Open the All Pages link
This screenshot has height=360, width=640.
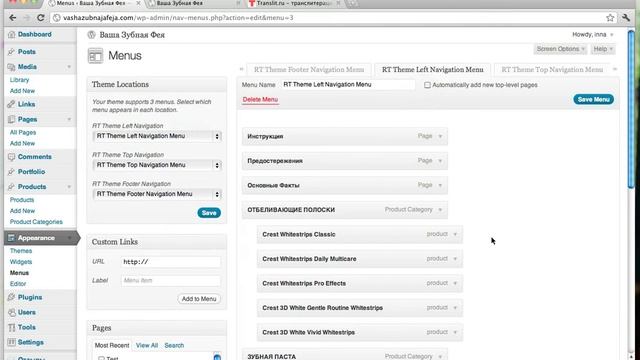[x=23, y=133]
